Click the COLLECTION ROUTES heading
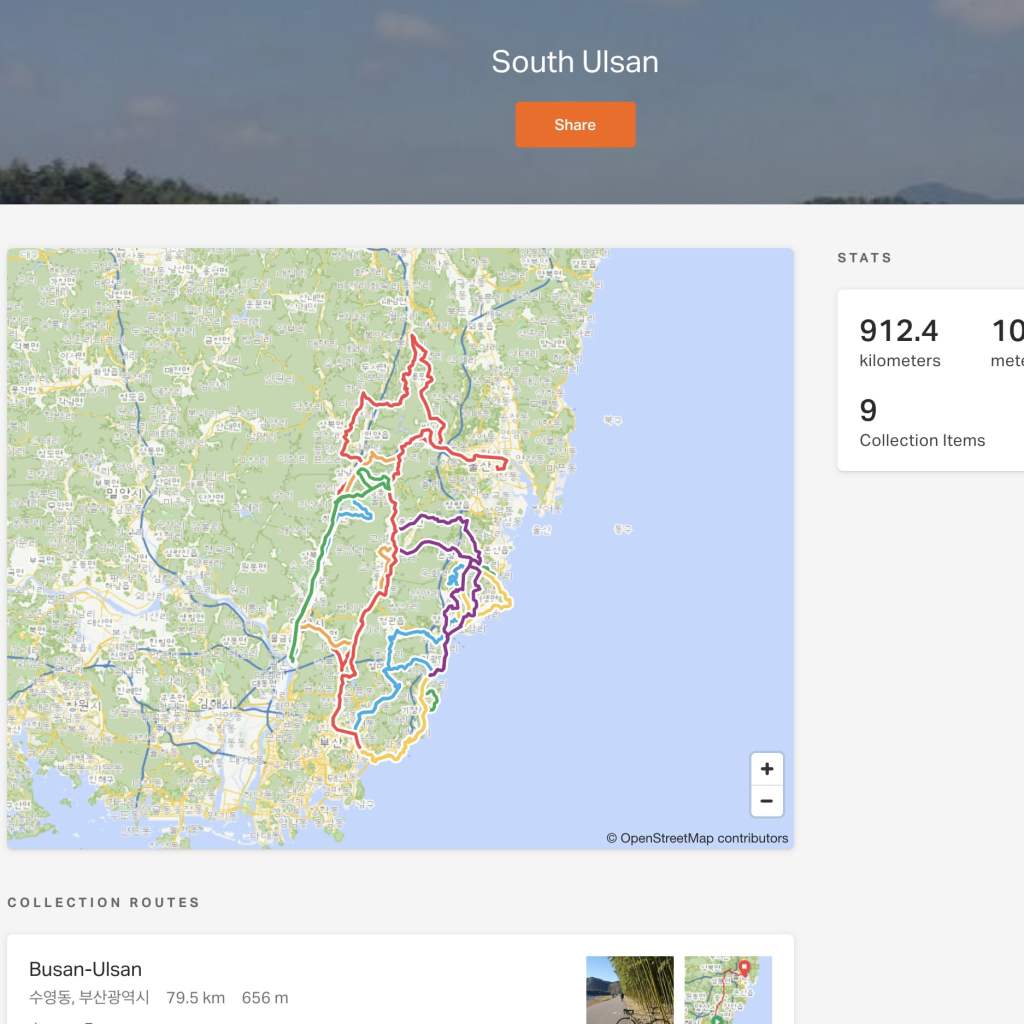The width and height of the screenshot is (1024, 1024). (104, 902)
